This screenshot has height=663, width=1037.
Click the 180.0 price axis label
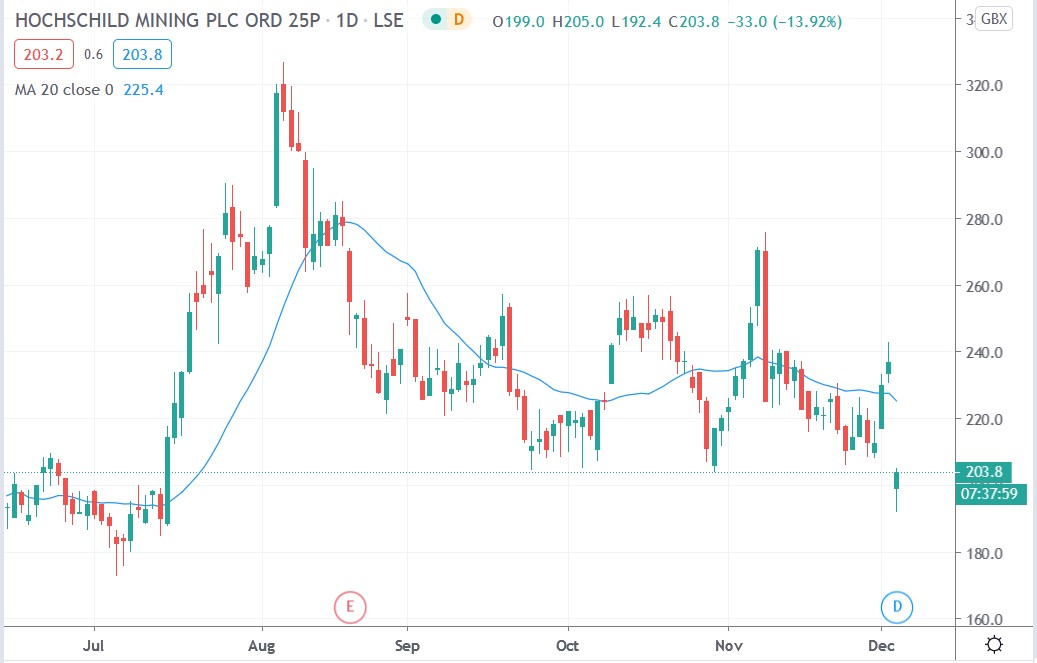pos(984,554)
